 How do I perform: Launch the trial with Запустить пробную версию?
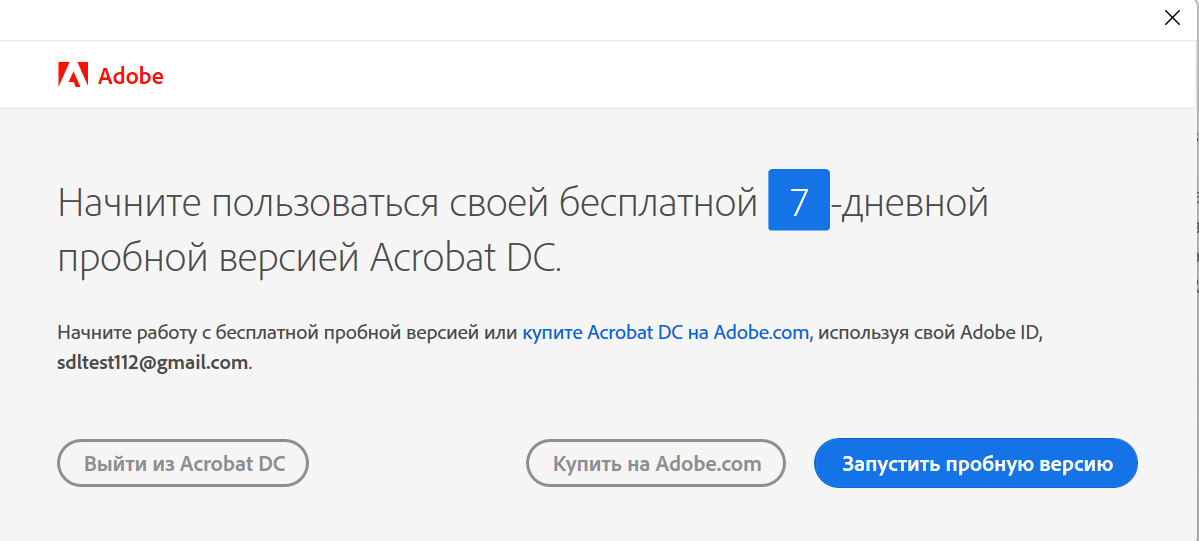point(976,464)
